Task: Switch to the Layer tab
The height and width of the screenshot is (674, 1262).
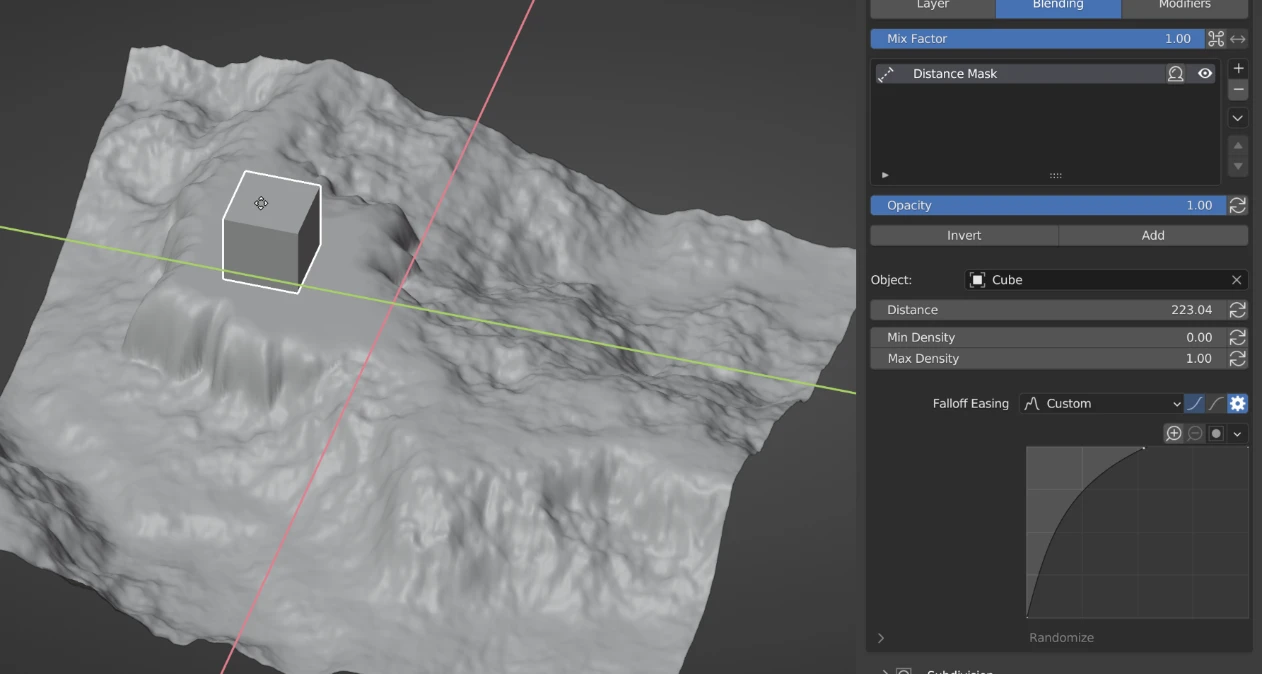Action: pyautogui.click(x=932, y=6)
